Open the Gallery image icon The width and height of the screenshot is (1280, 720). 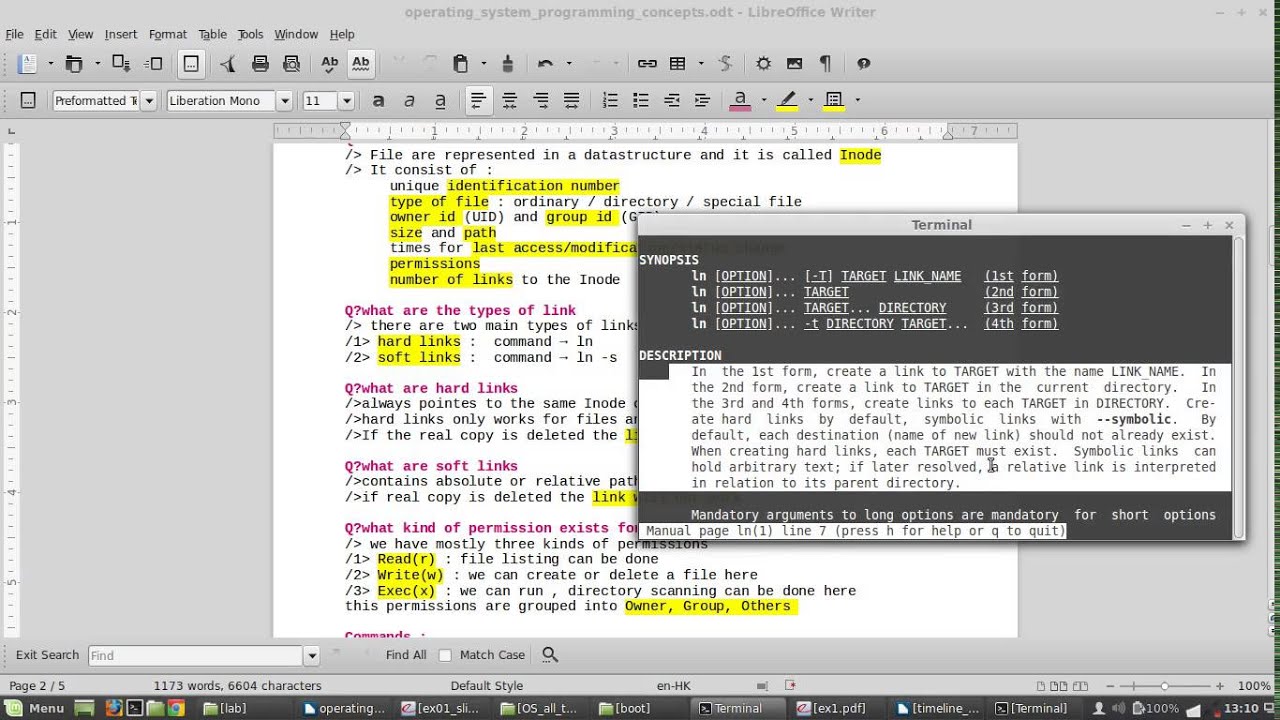(x=795, y=64)
